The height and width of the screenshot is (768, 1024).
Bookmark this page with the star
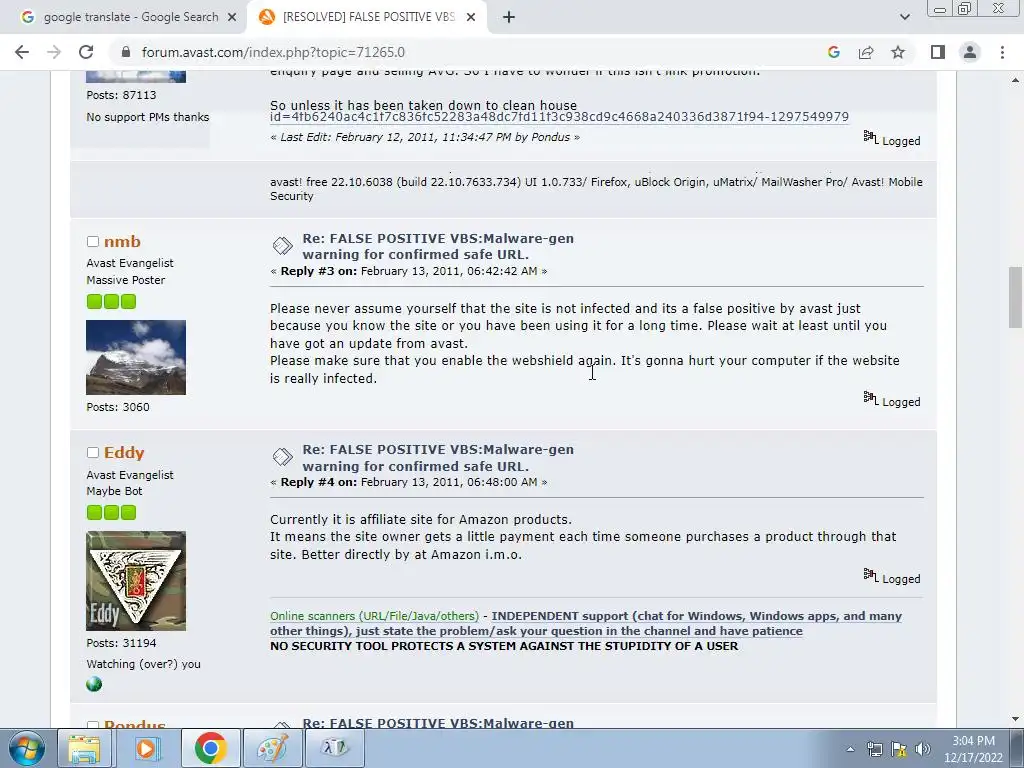pos(898,52)
